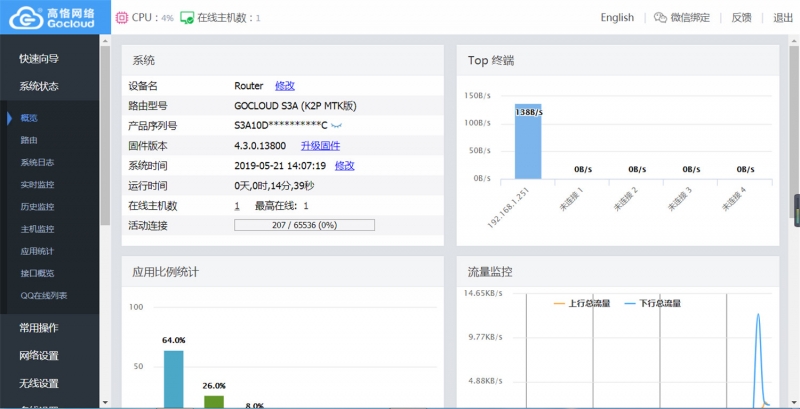Image resolution: width=800 pixels, height=409 pixels.
Task: Click the CPU 4% readout
Action: pyautogui.click(x=153, y=18)
